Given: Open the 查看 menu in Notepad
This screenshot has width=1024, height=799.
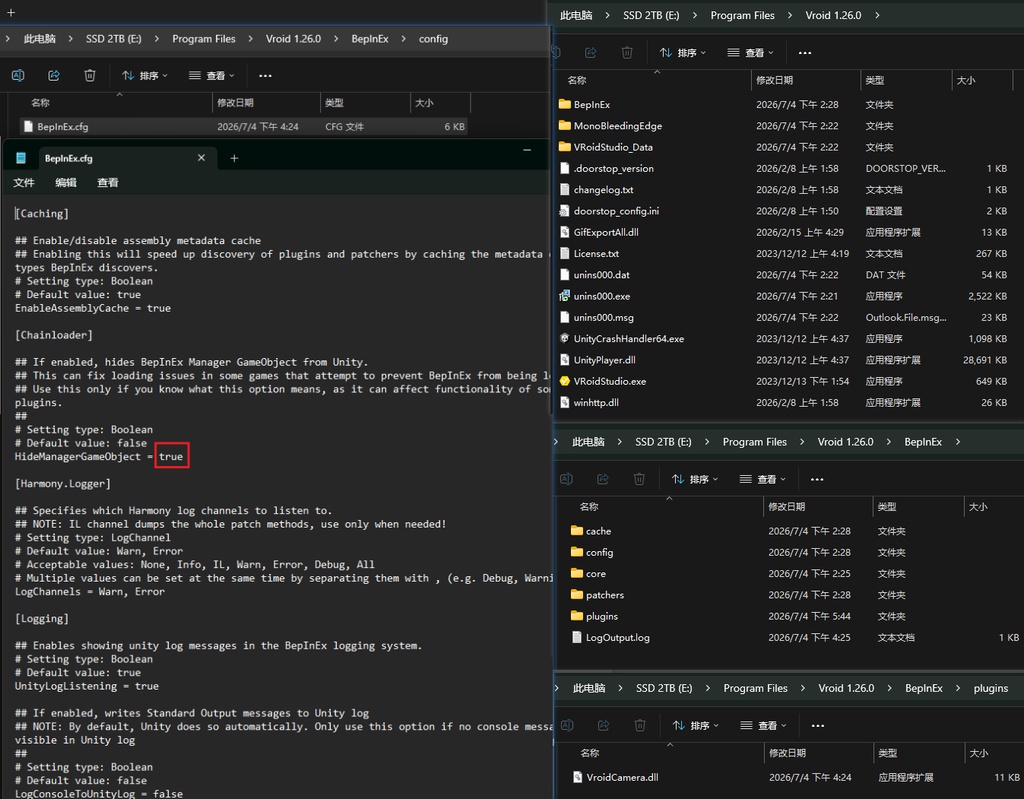Looking at the screenshot, I should (x=108, y=182).
